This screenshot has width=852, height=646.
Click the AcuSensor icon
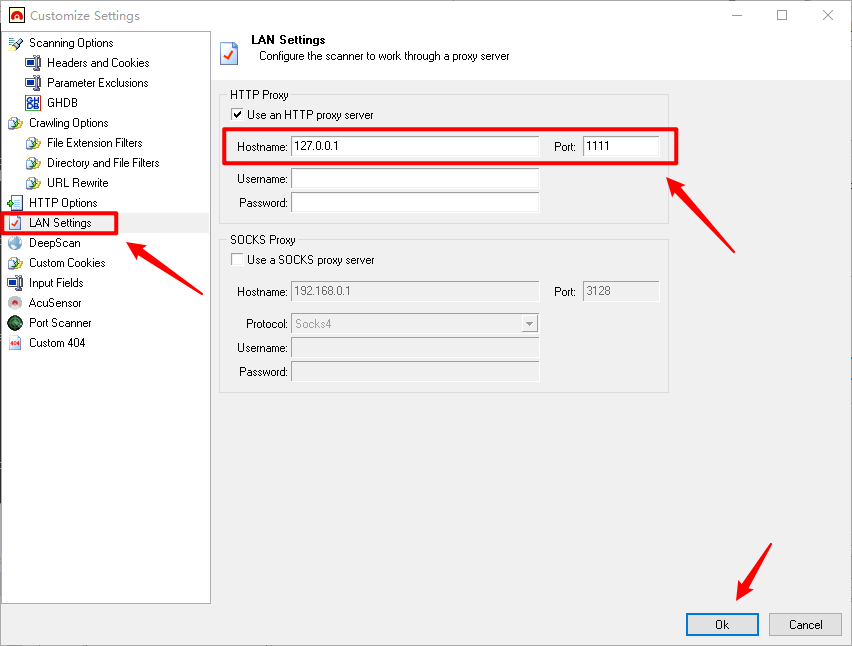[x=15, y=303]
